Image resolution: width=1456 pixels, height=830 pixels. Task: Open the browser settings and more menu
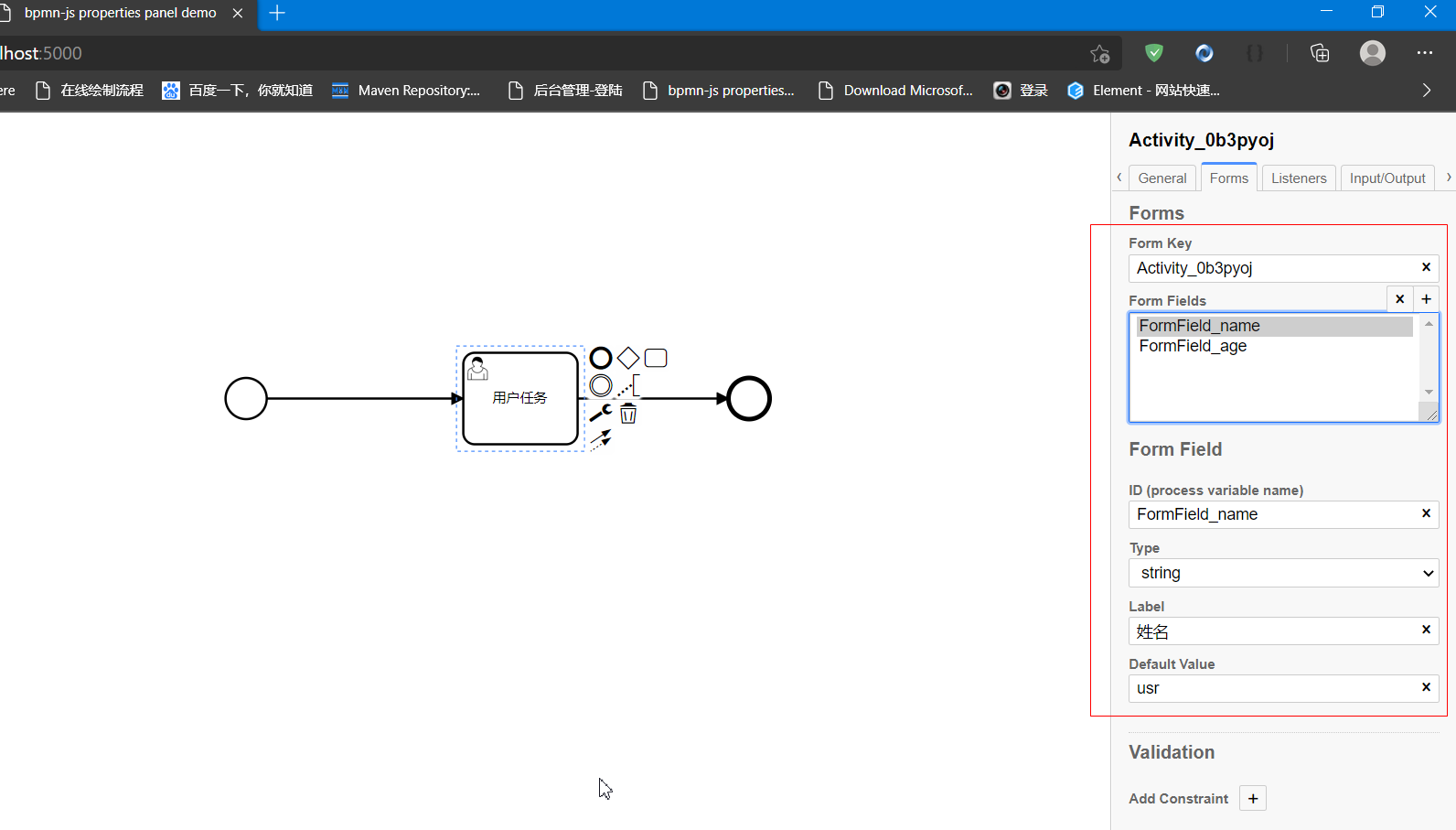1425,53
